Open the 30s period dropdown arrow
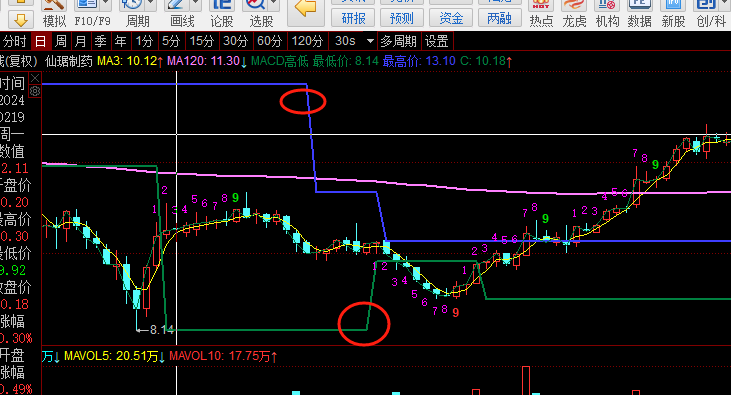 click(x=370, y=41)
